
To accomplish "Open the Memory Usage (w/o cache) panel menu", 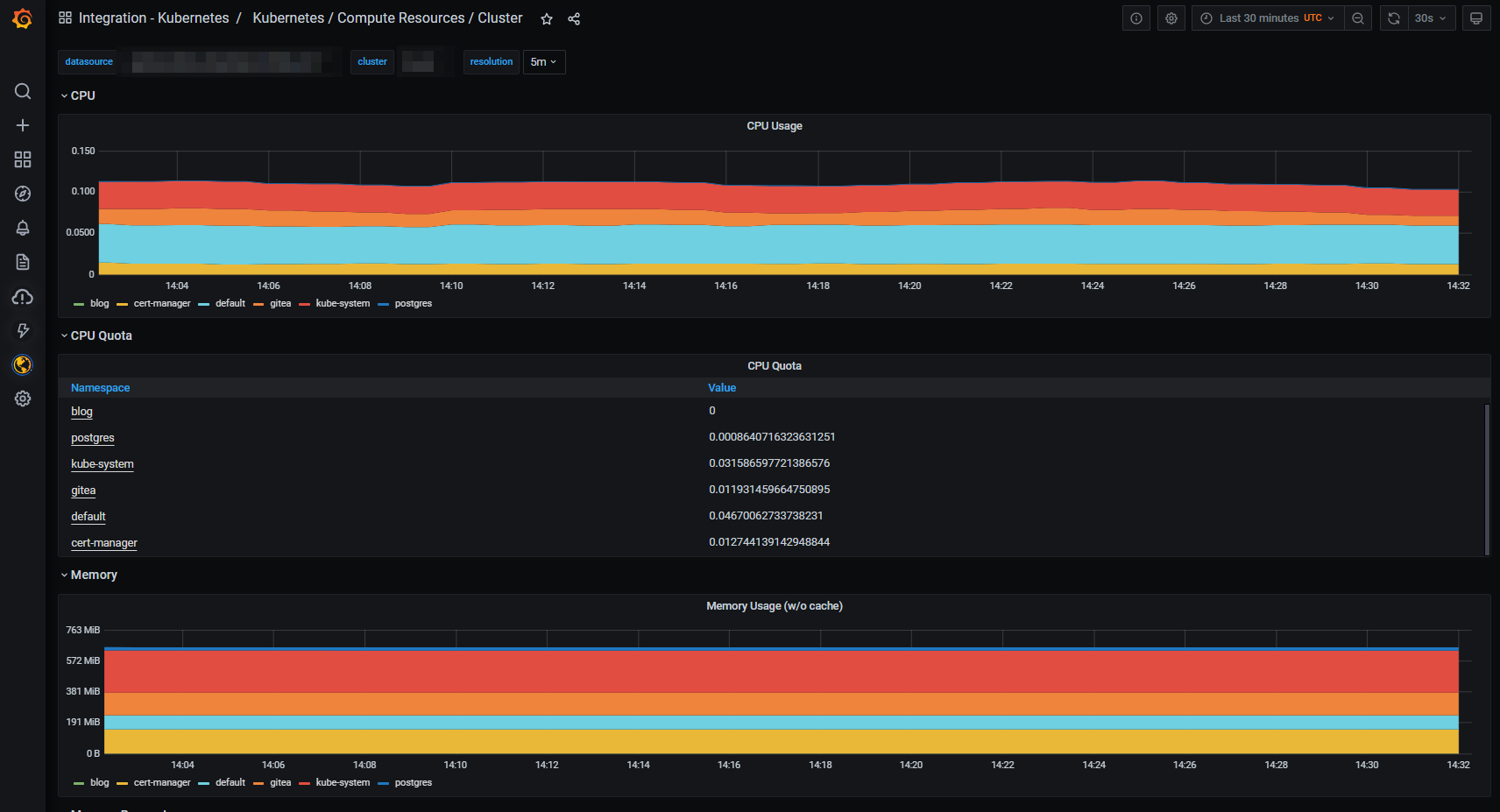I will coord(775,606).
